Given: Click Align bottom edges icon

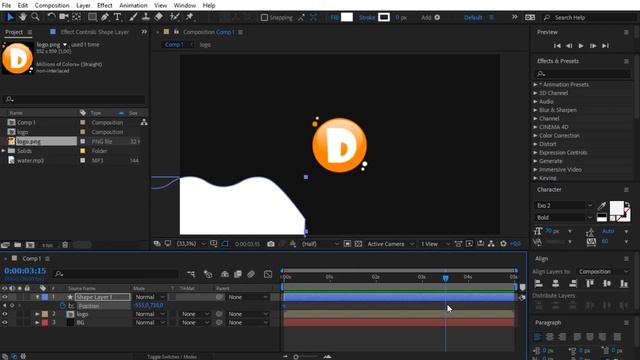Looking at the screenshot, I should pyautogui.click(x=624, y=284).
